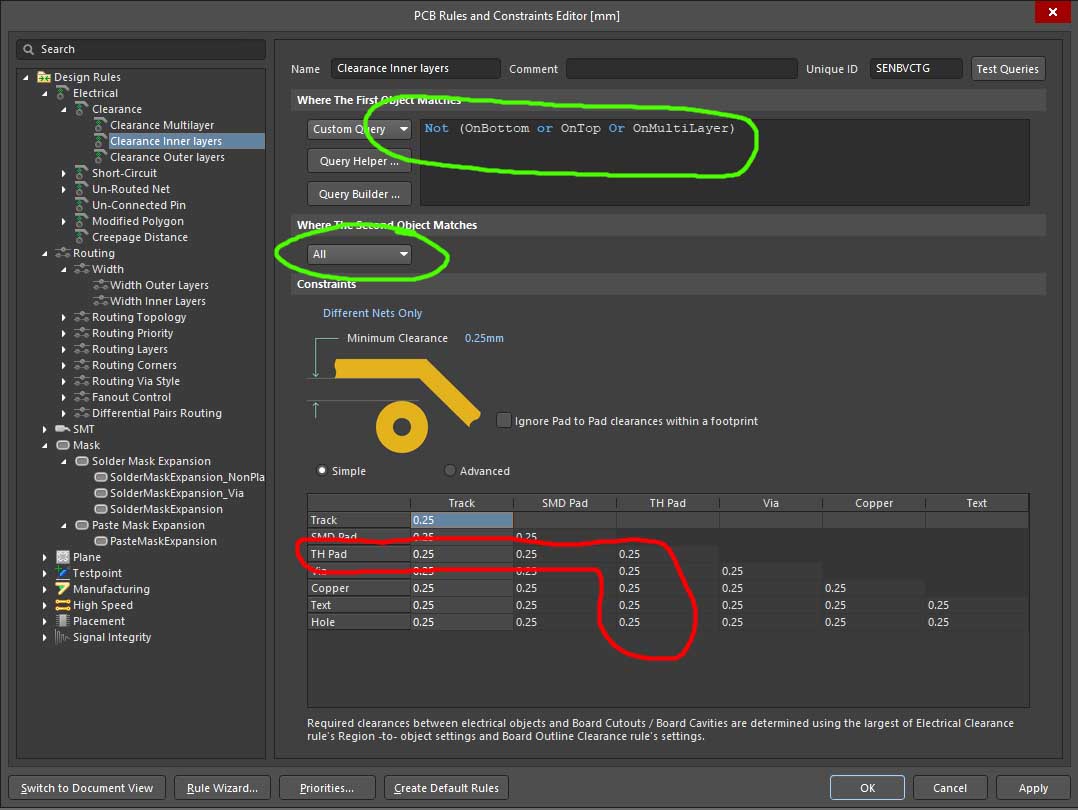Image resolution: width=1078 pixels, height=810 pixels.
Task: Select the Simple radio button
Action: (322, 471)
